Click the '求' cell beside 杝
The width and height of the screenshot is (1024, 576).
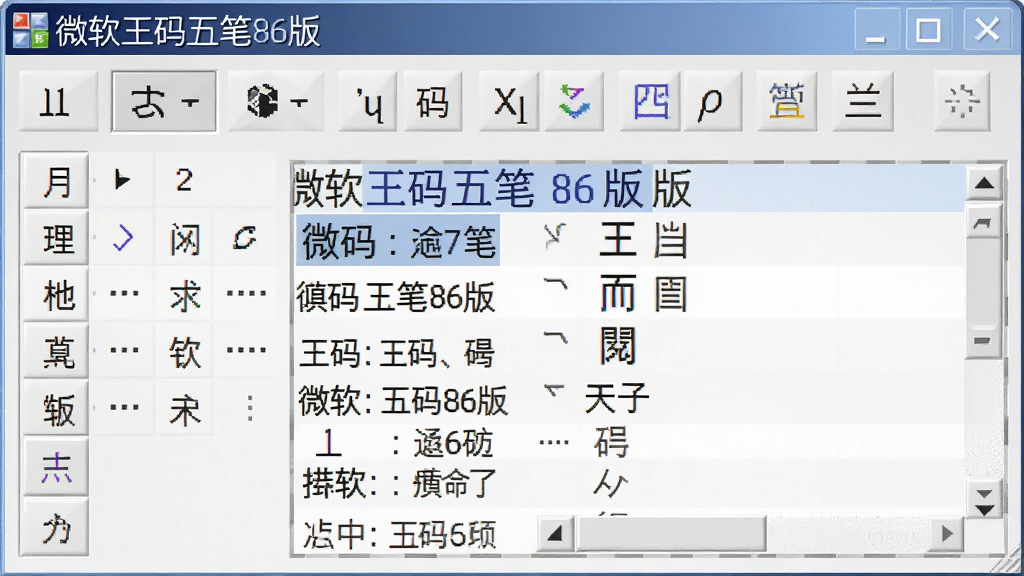184,296
